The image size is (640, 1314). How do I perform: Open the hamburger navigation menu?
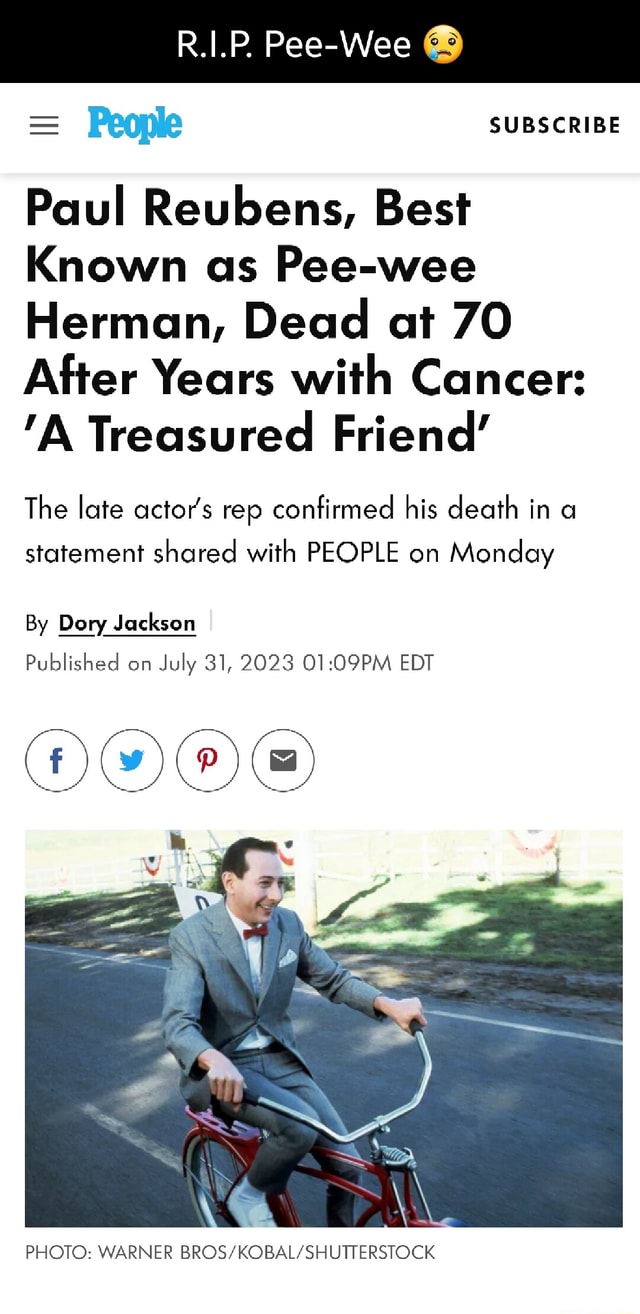(x=44, y=124)
